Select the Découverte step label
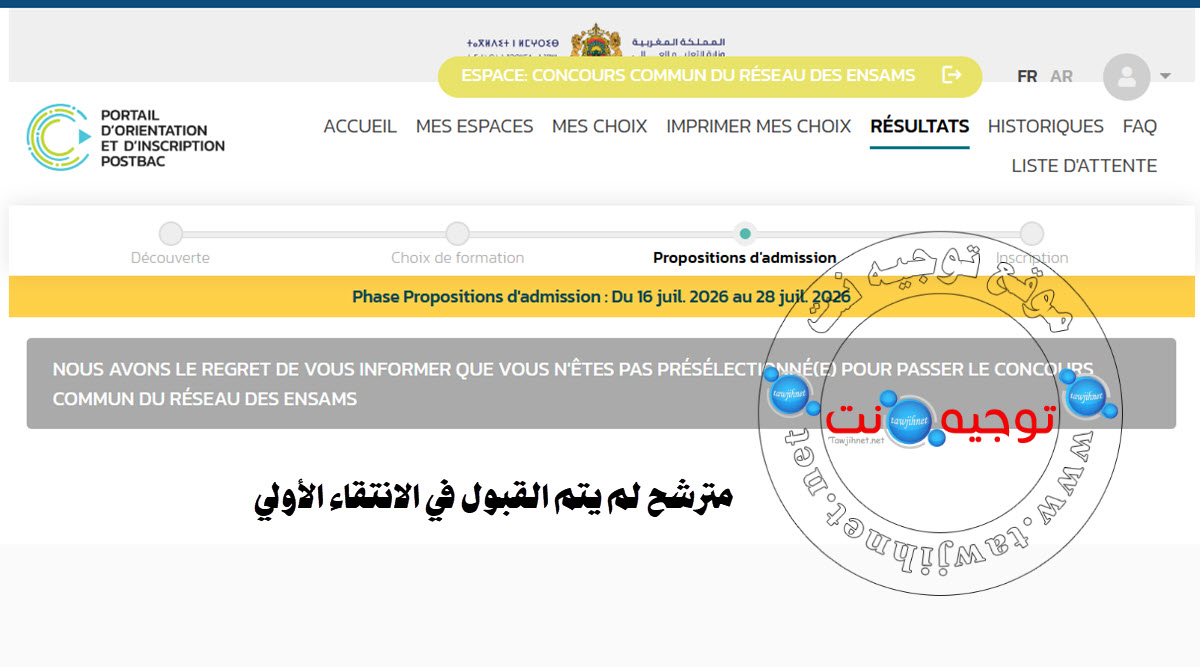Viewport: 1200px width, 667px height. coord(170,258)
